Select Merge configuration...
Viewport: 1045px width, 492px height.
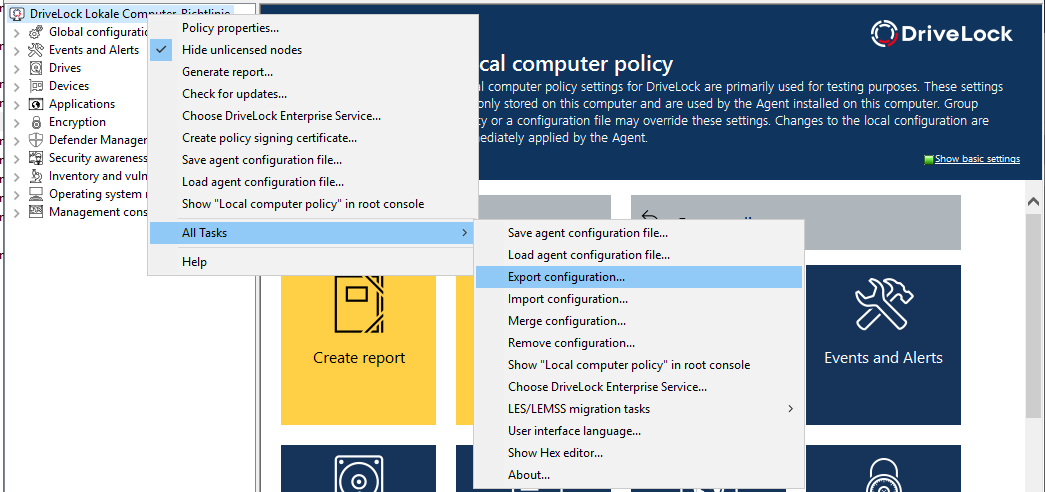638,321
